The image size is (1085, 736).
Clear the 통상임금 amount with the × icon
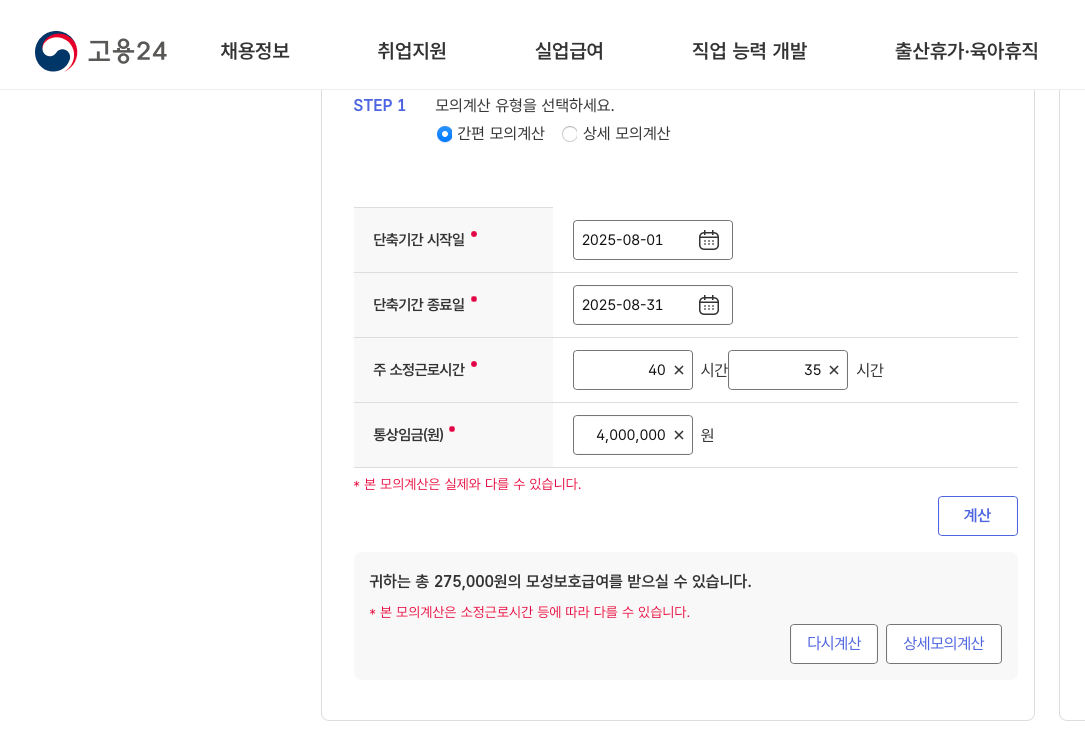(678, 434)
